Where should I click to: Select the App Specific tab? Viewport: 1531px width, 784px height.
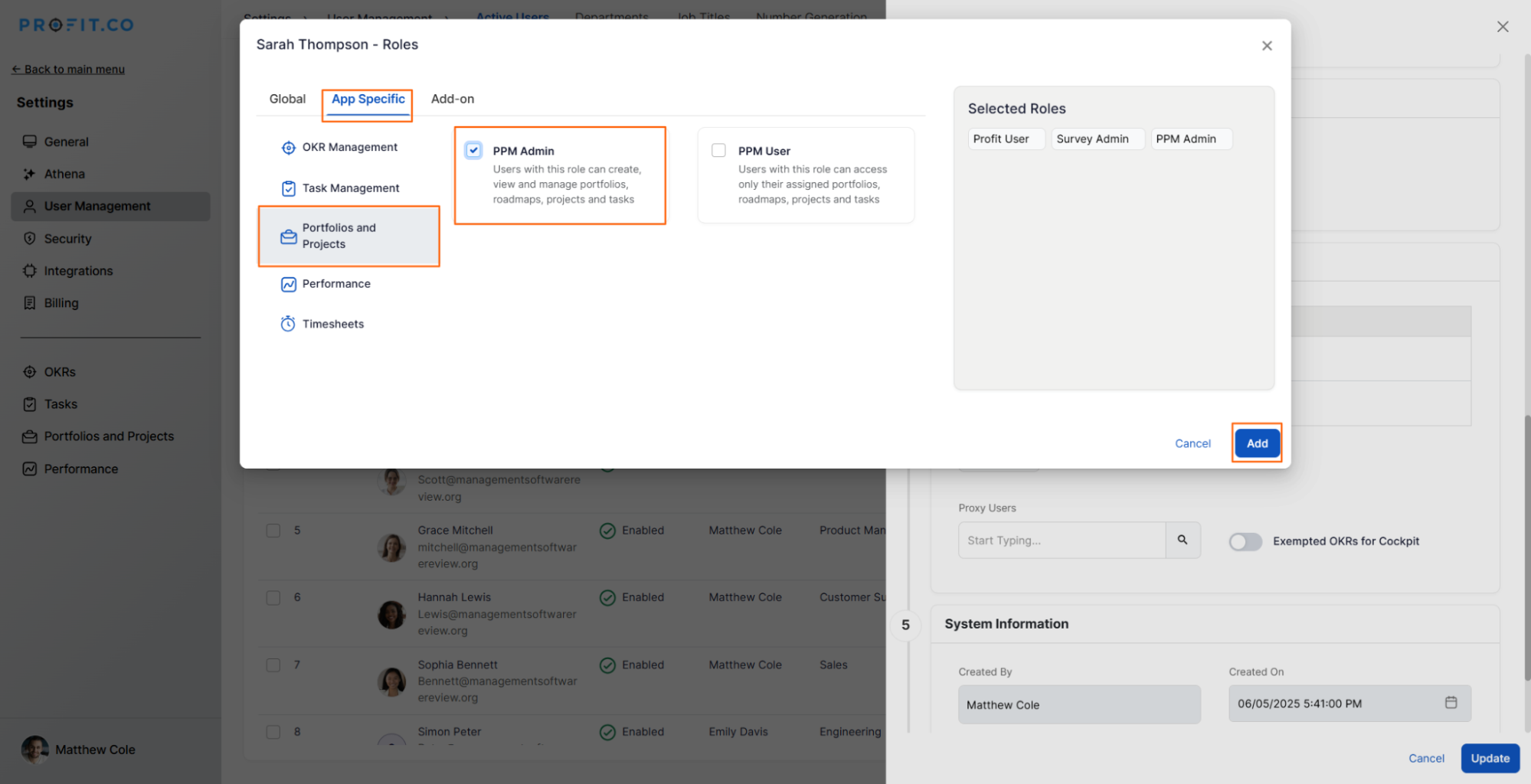pyautogui.click(x=368, y=100)
